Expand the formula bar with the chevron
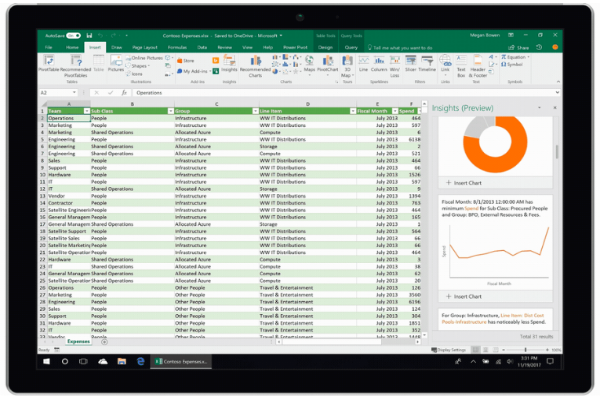The width and height of the screenshot is (600, 400). click(x=557, y=92)
